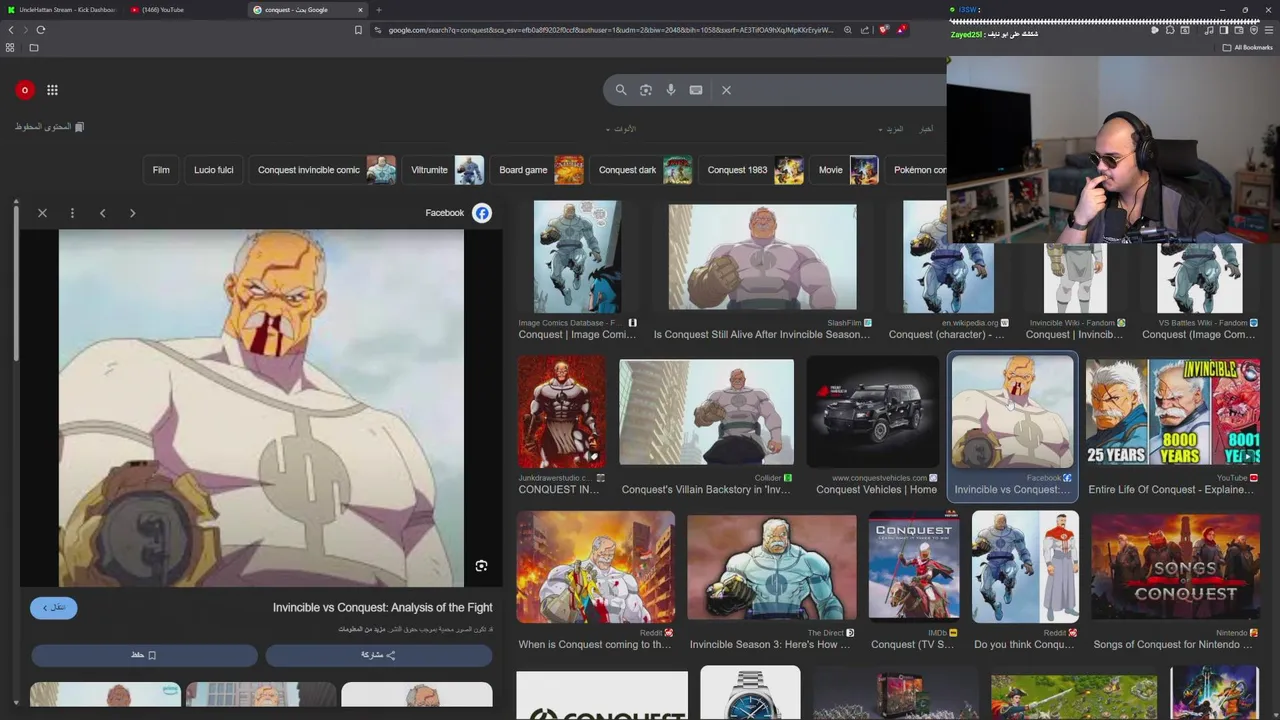1280x720 pixels.
Task: Open more options for previewed image
Action: [x=72, y=213]
